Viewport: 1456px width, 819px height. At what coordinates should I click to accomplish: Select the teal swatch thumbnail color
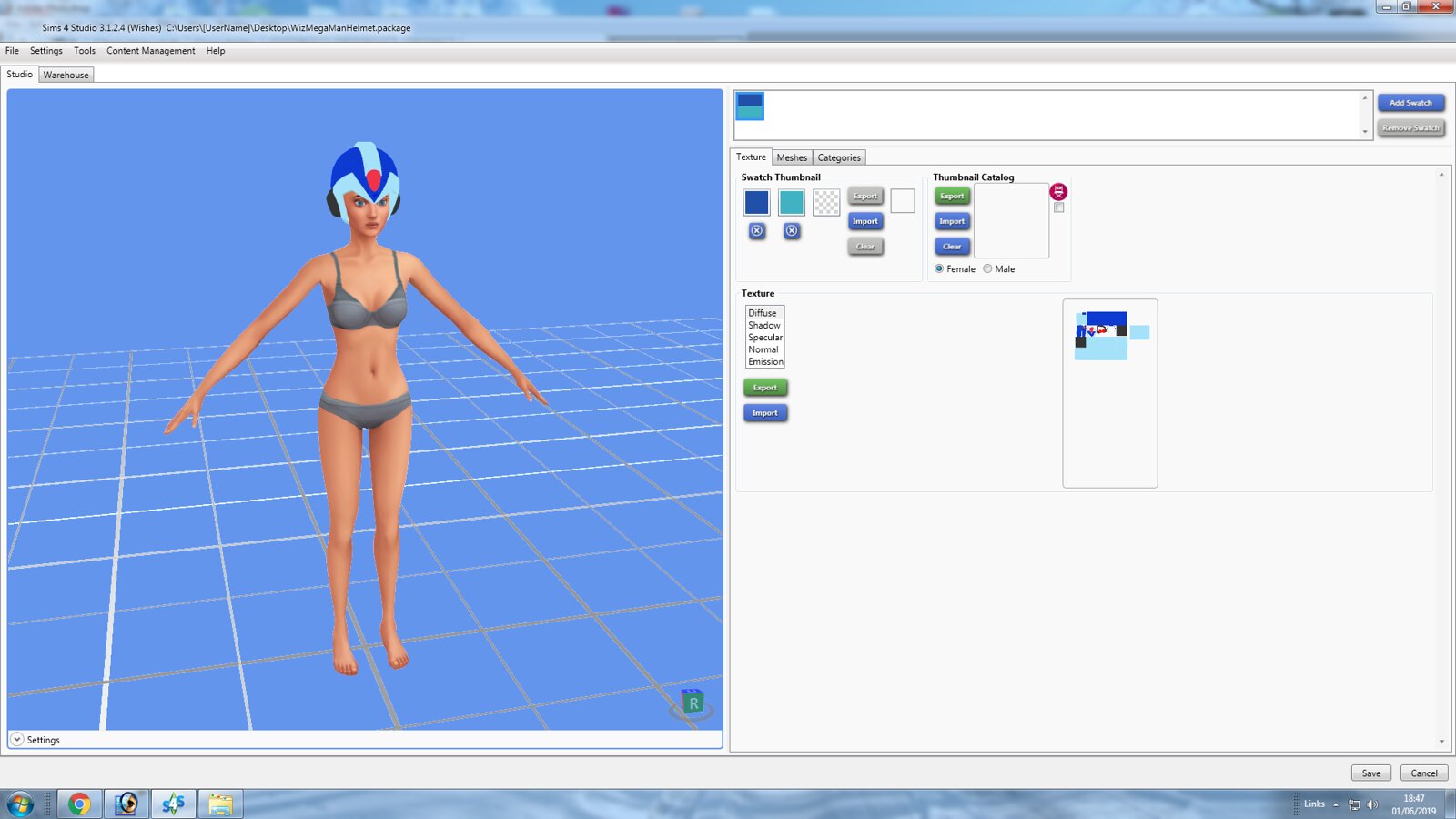(x=792, y=202)
